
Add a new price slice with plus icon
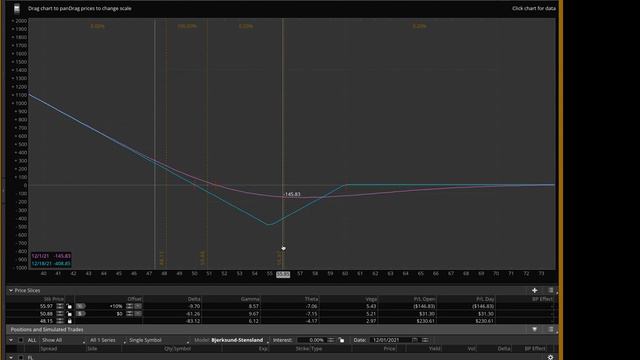coord(534,290)
